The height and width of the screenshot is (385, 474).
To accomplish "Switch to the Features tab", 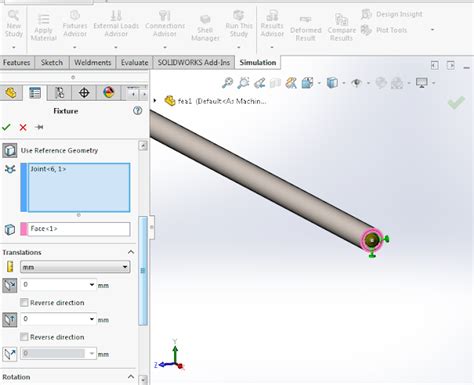I will pyautogui.click(x=17, y=62).
